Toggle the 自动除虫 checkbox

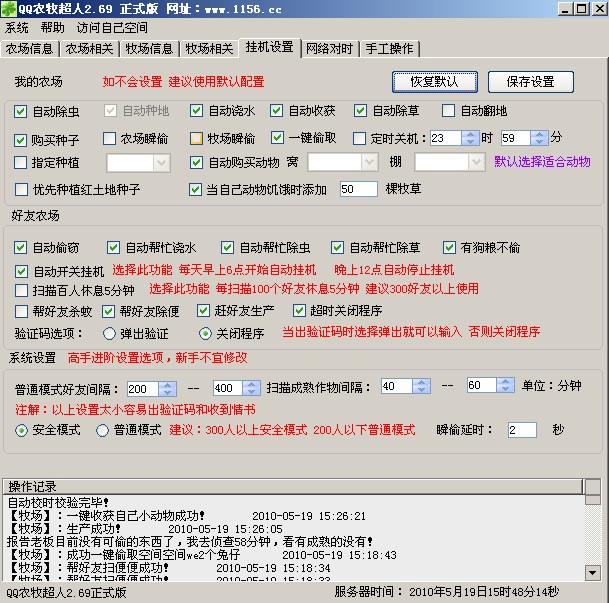pos(20,111)
